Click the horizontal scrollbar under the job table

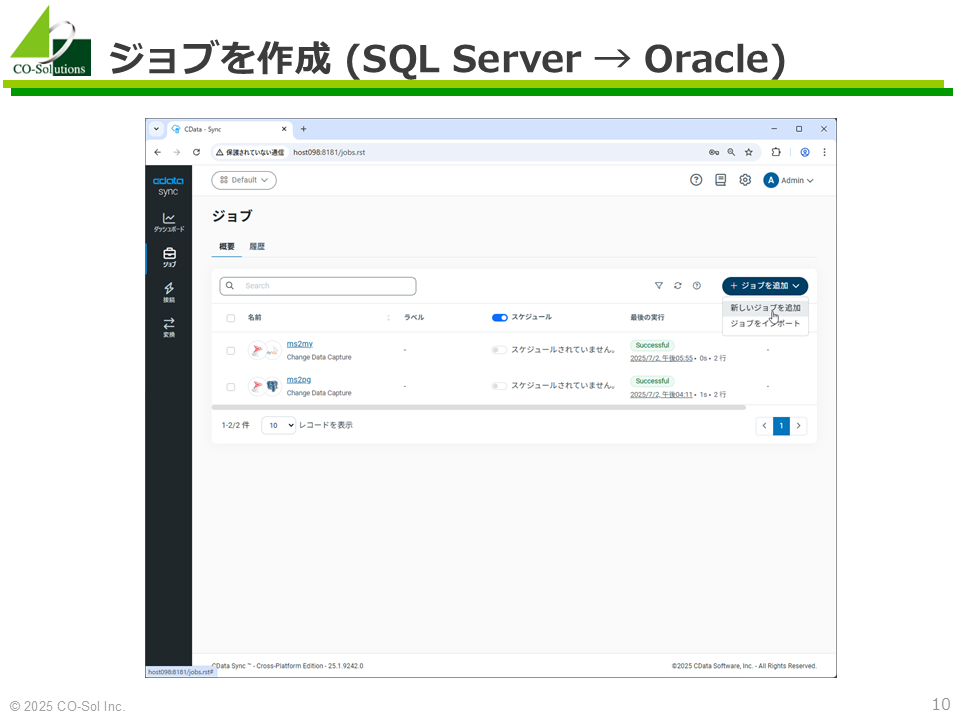coord(479,407)
